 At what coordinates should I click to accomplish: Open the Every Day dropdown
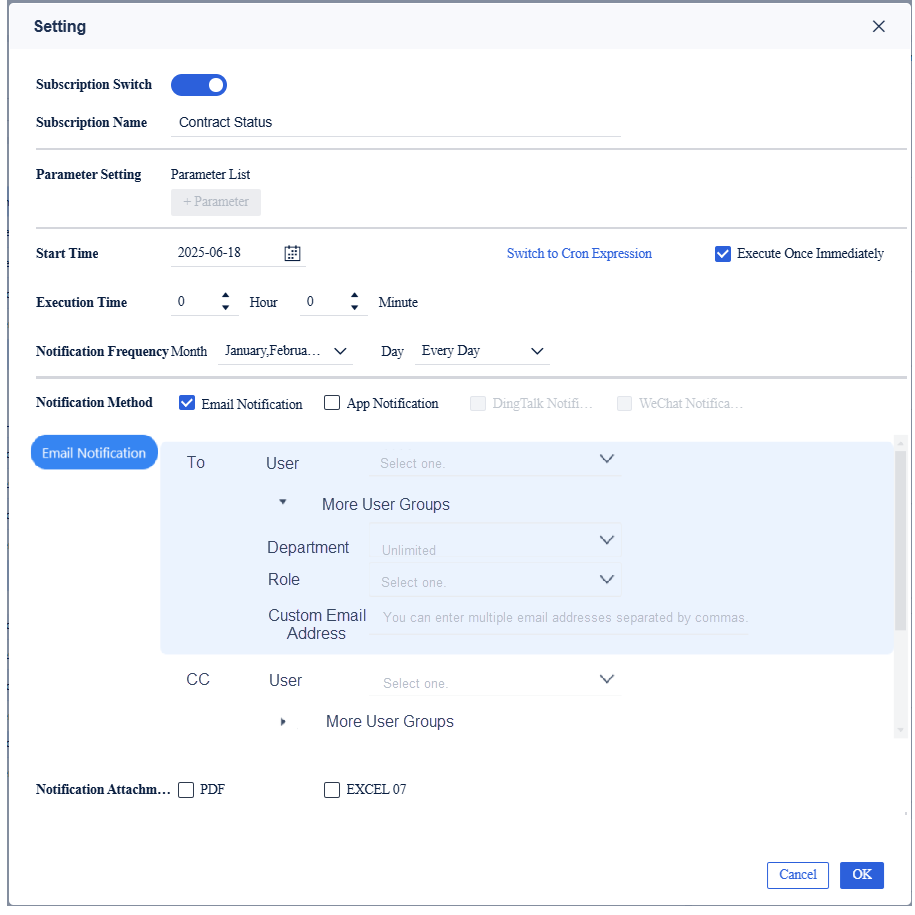pyautogui.click(x=483, y=351)
